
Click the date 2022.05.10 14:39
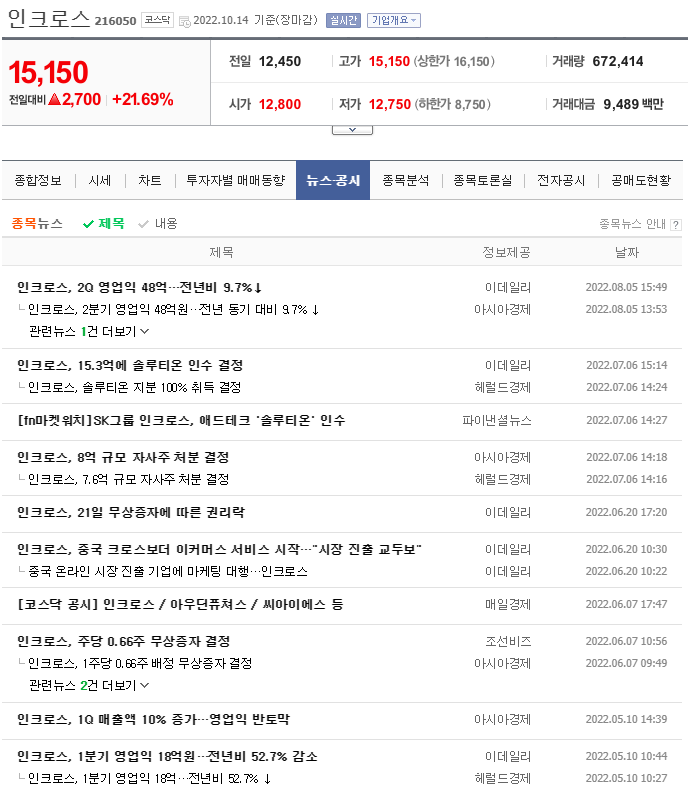click(626, 719)
